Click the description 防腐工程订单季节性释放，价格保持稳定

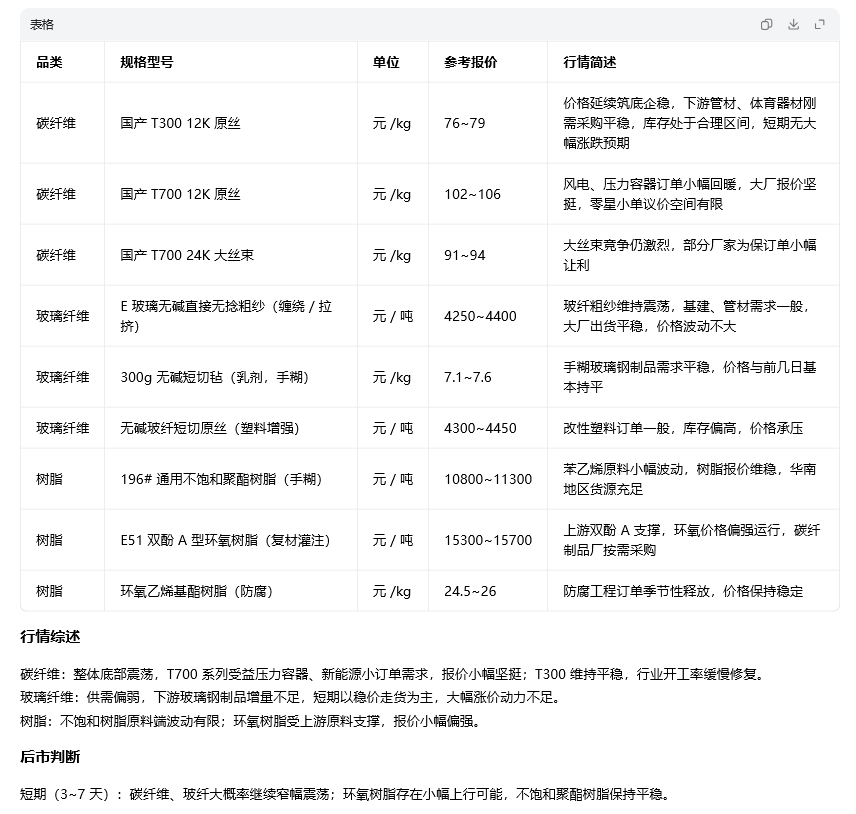683,591
